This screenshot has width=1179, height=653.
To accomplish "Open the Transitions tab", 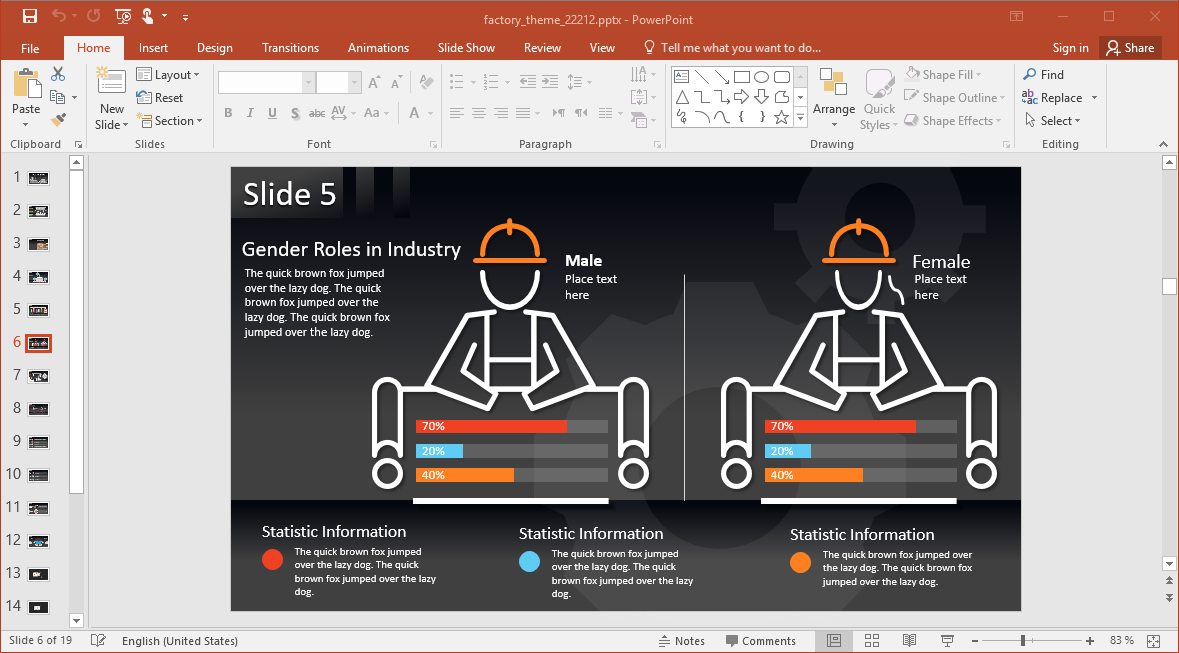I will [x=290, y=48].
